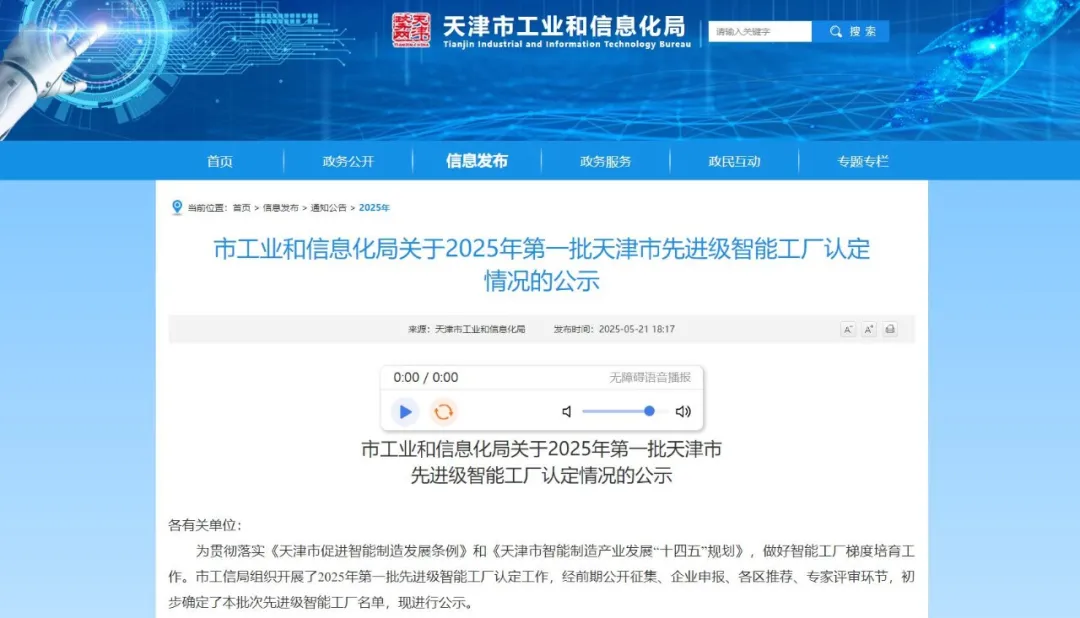Click the blue article title heading
Image resolution: width=1080 pixels, height=618 pixels.
pyautogui.click(x=542, y=265)
